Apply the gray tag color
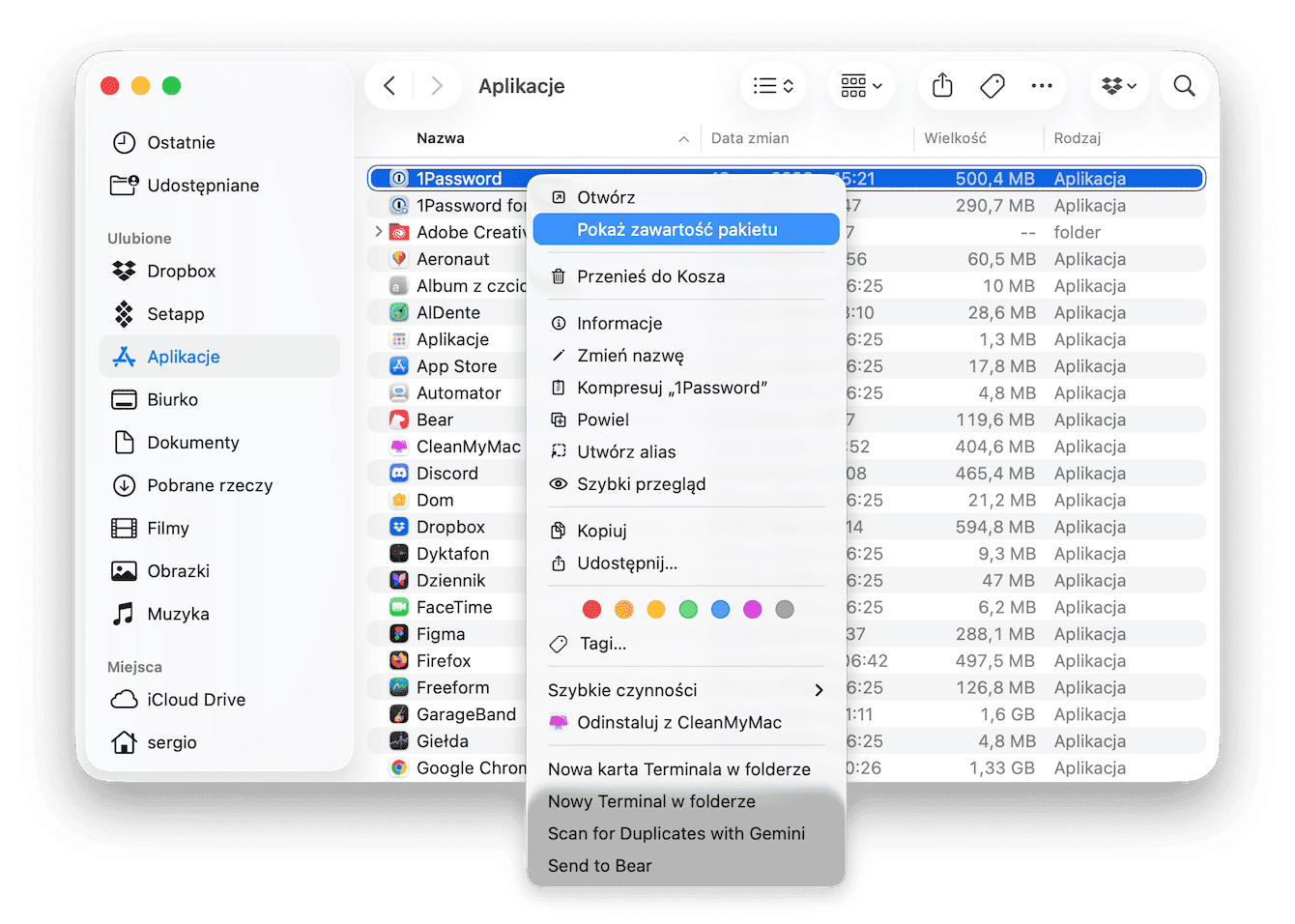The width and height of the screenshot is (1295, 924). pos(785,609)
